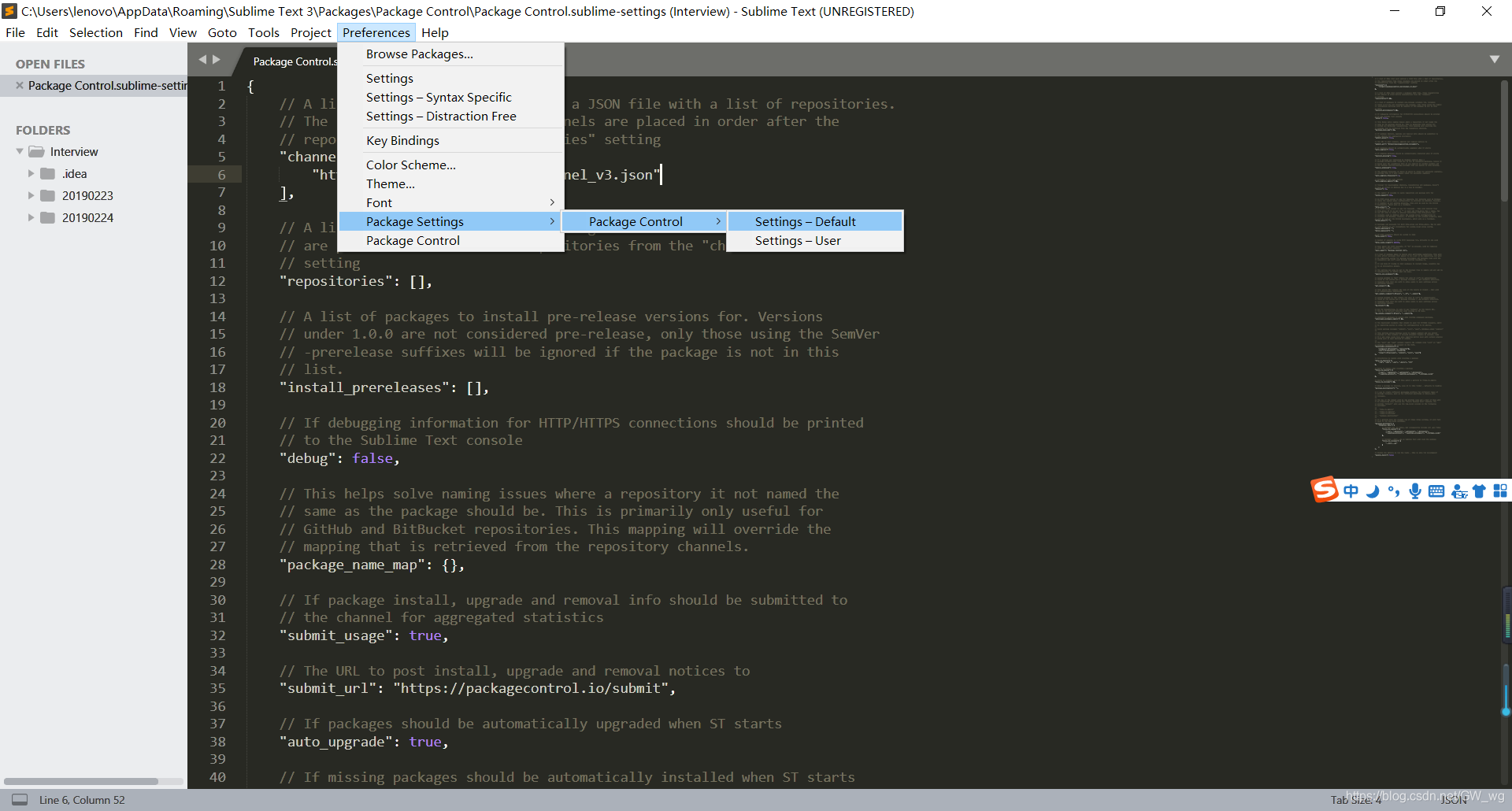Screen dimensions: 1512x811
Task: Click the vertical scrollbar of editor
Action: point(1504,140)
